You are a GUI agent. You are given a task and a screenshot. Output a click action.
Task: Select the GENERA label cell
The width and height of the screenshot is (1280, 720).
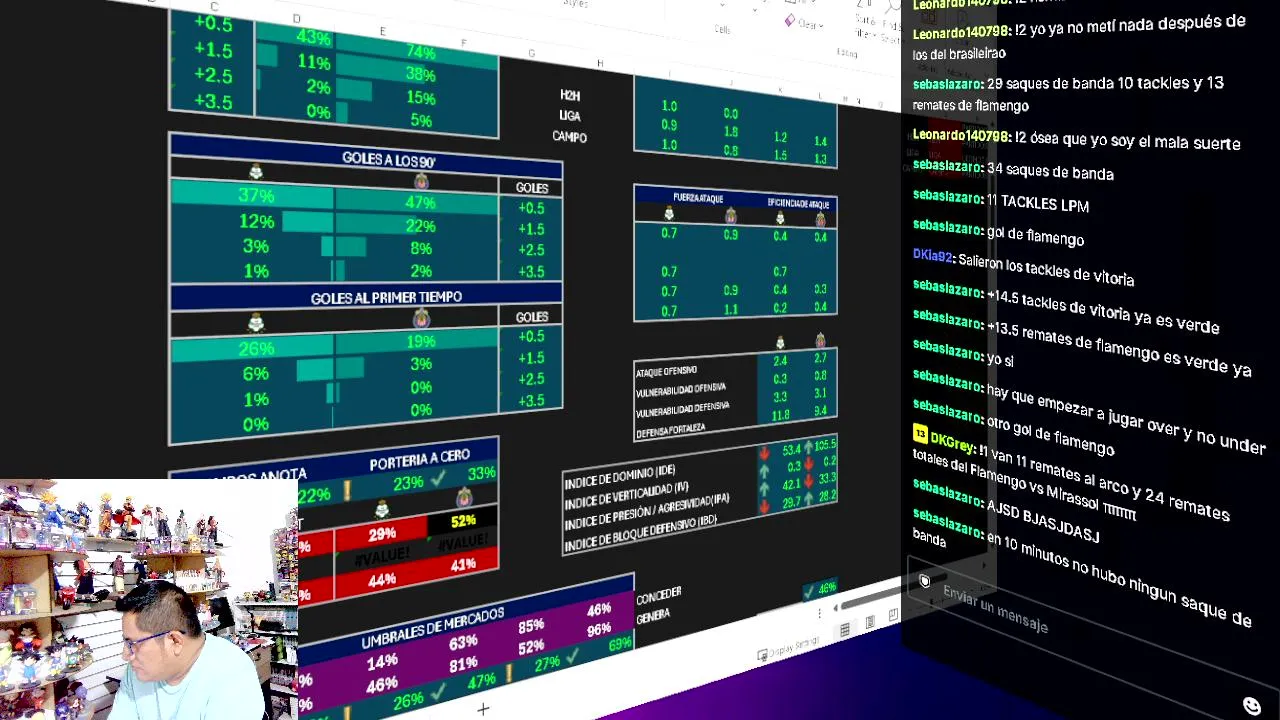[653, 617]
